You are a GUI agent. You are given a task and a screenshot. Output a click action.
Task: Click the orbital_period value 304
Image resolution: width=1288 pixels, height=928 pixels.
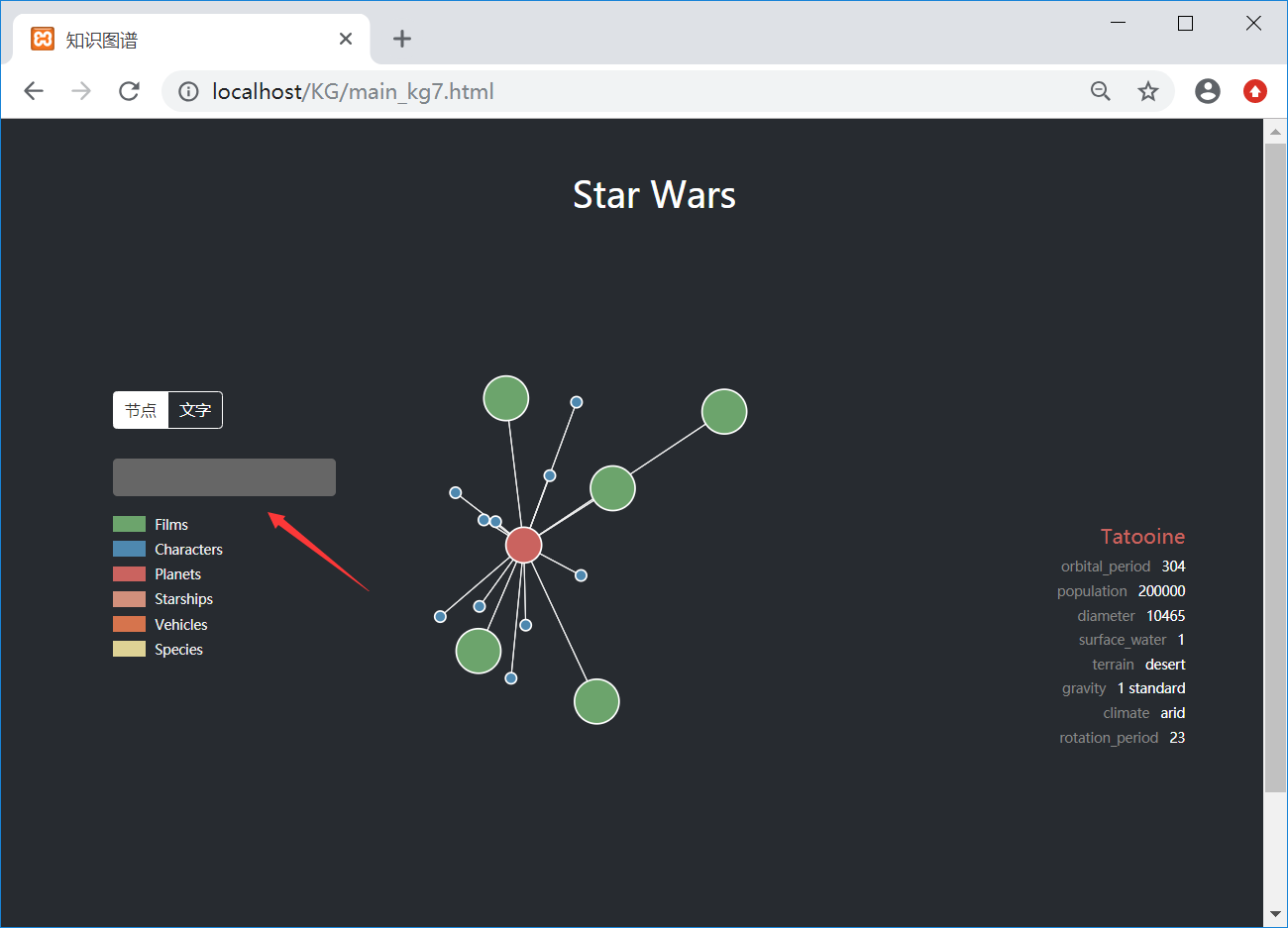coord(1173,567)
